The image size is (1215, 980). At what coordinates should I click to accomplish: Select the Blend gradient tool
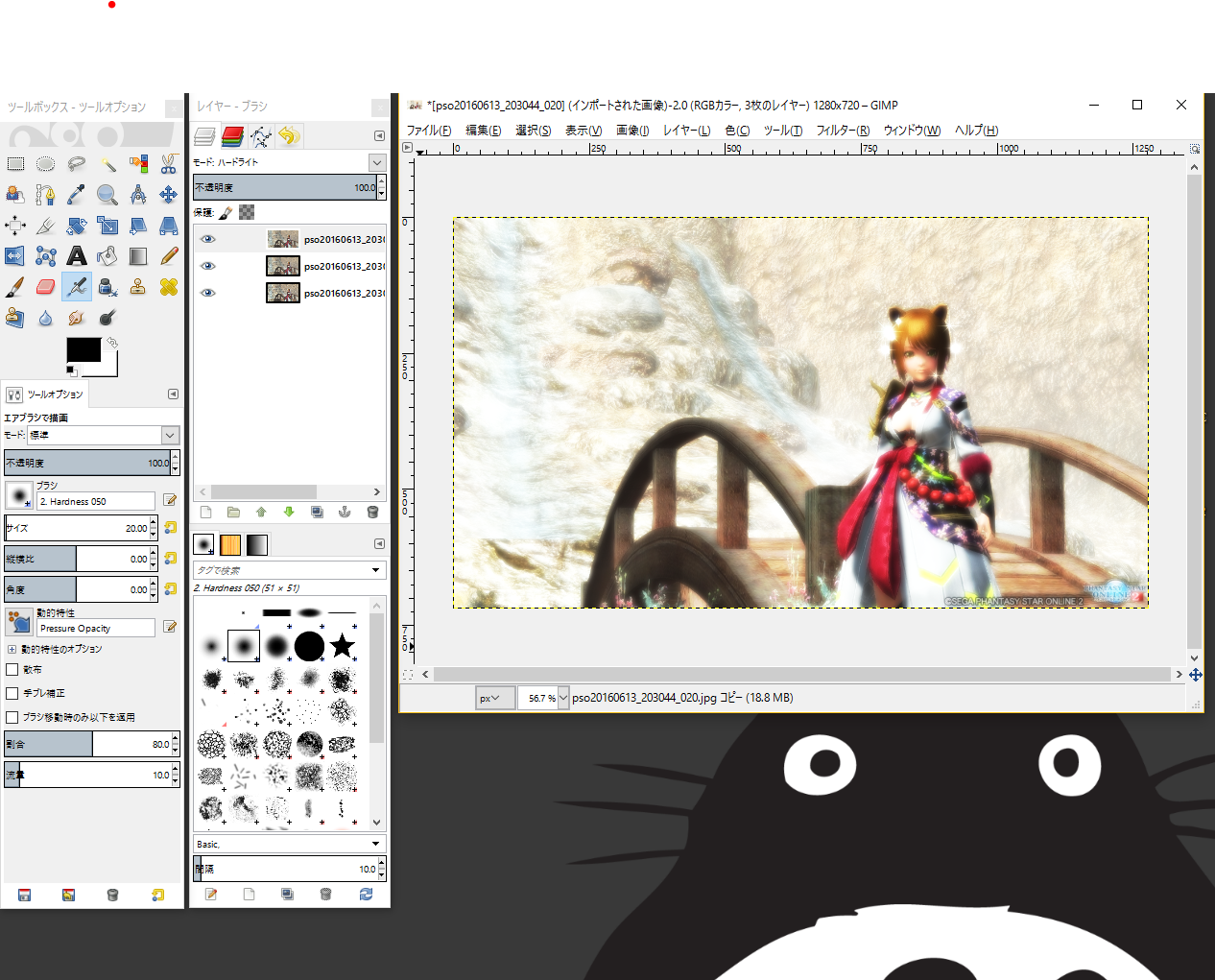(138, 256)
